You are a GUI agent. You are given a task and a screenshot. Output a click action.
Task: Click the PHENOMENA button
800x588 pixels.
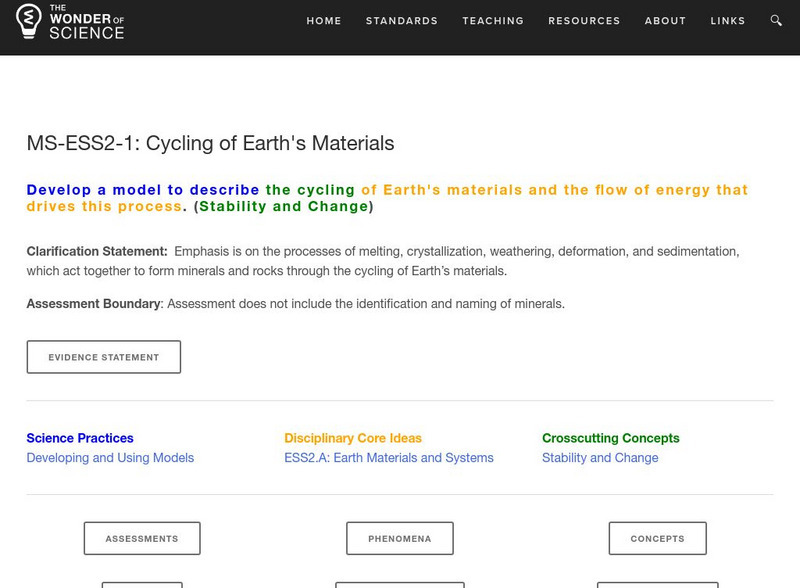point(401,538)
